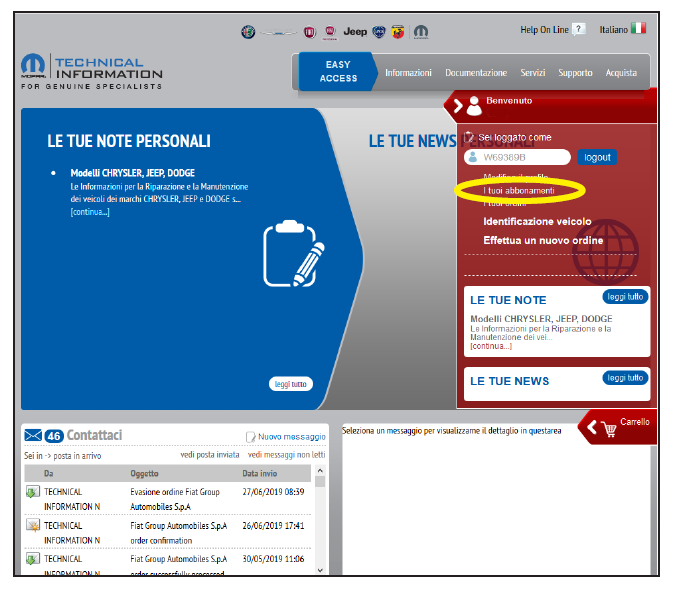Viewport: 674px width, 590px height.
Task: Open the Contattaci envelope icon
Action: [x=33, y=435]
